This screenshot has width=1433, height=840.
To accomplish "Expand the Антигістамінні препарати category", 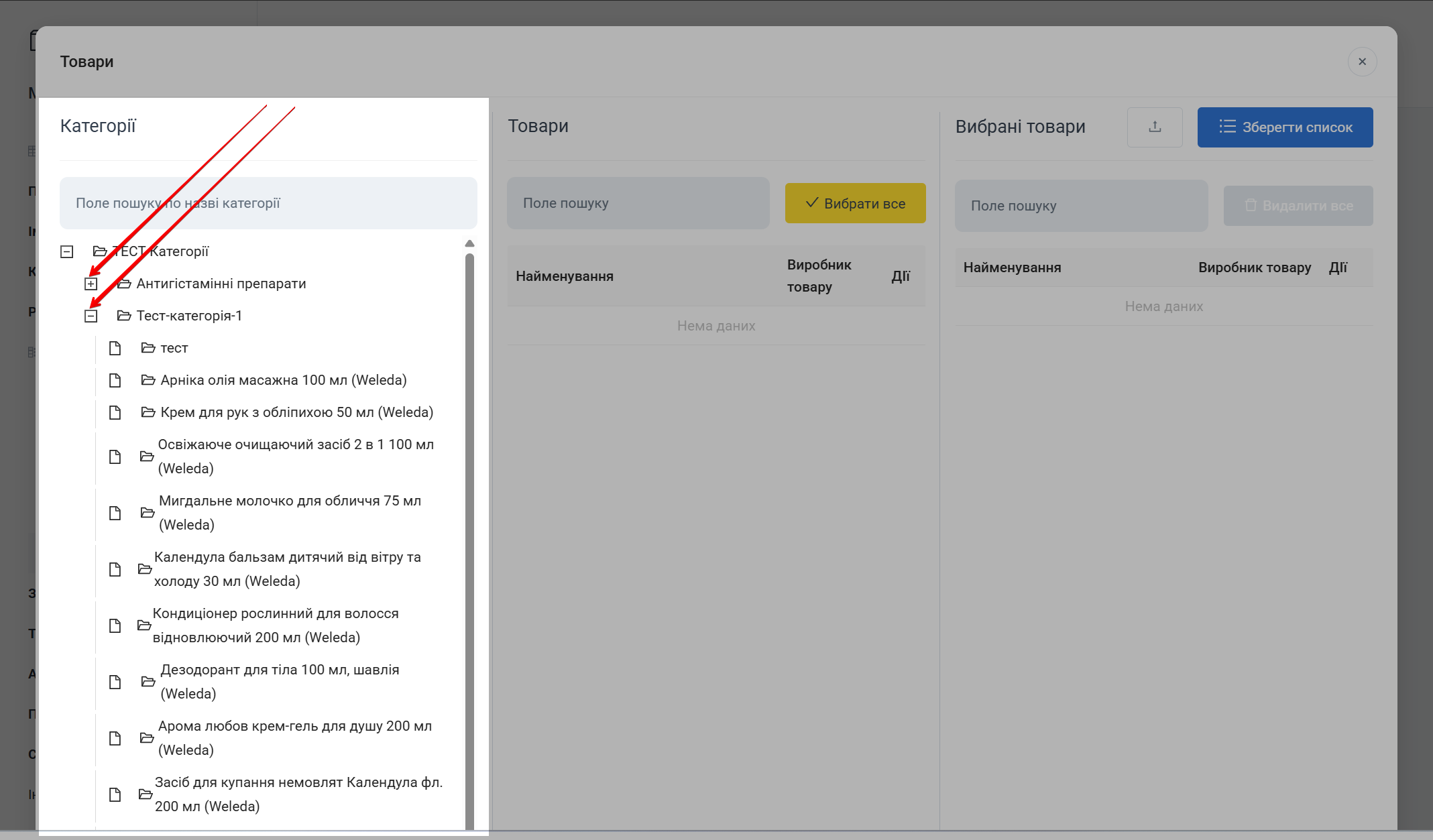I will (x=91, y=284).
